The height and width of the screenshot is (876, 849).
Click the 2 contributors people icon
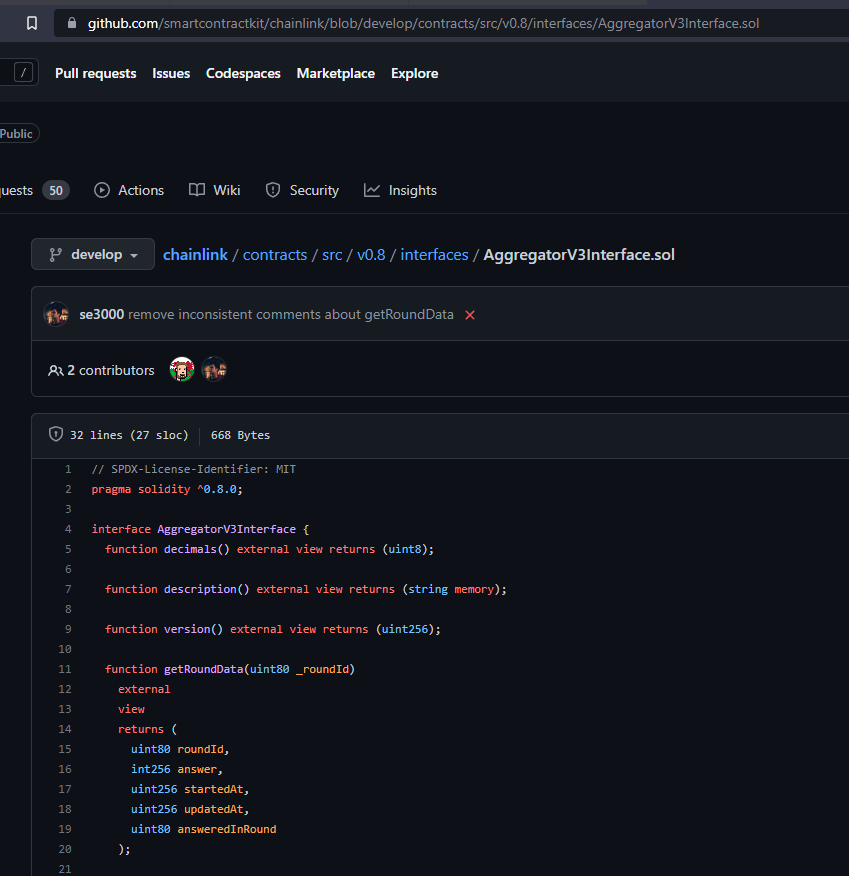[55, 370]
